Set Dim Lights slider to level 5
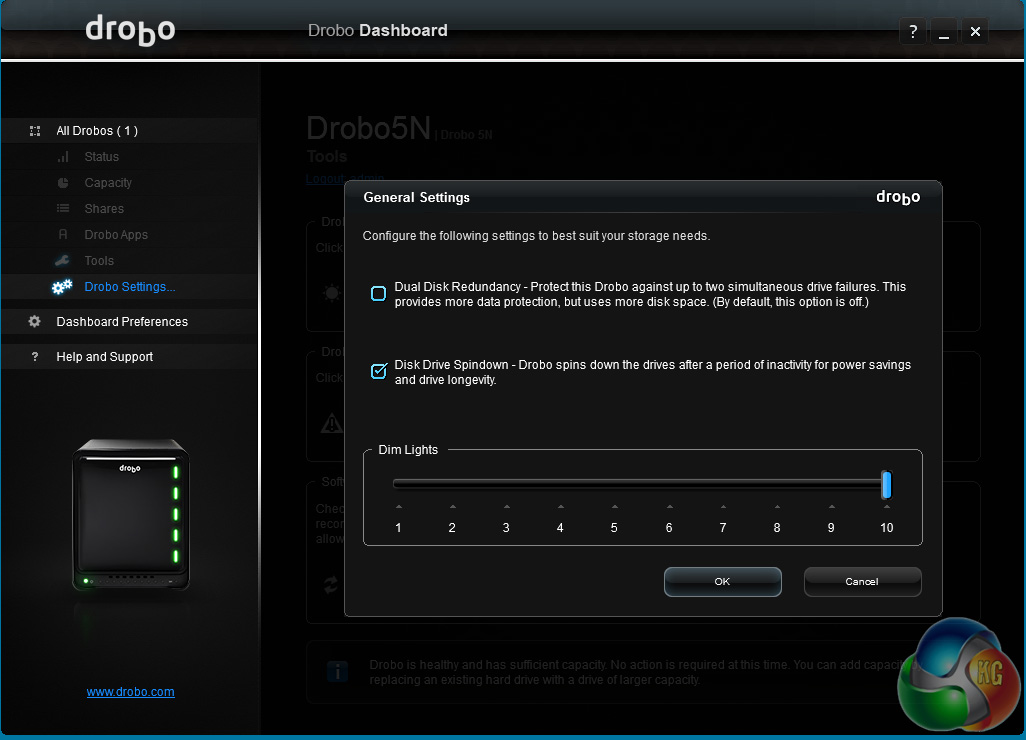Screen dimensions: 1026x740 pyautogui.click(x=614, y=485)
